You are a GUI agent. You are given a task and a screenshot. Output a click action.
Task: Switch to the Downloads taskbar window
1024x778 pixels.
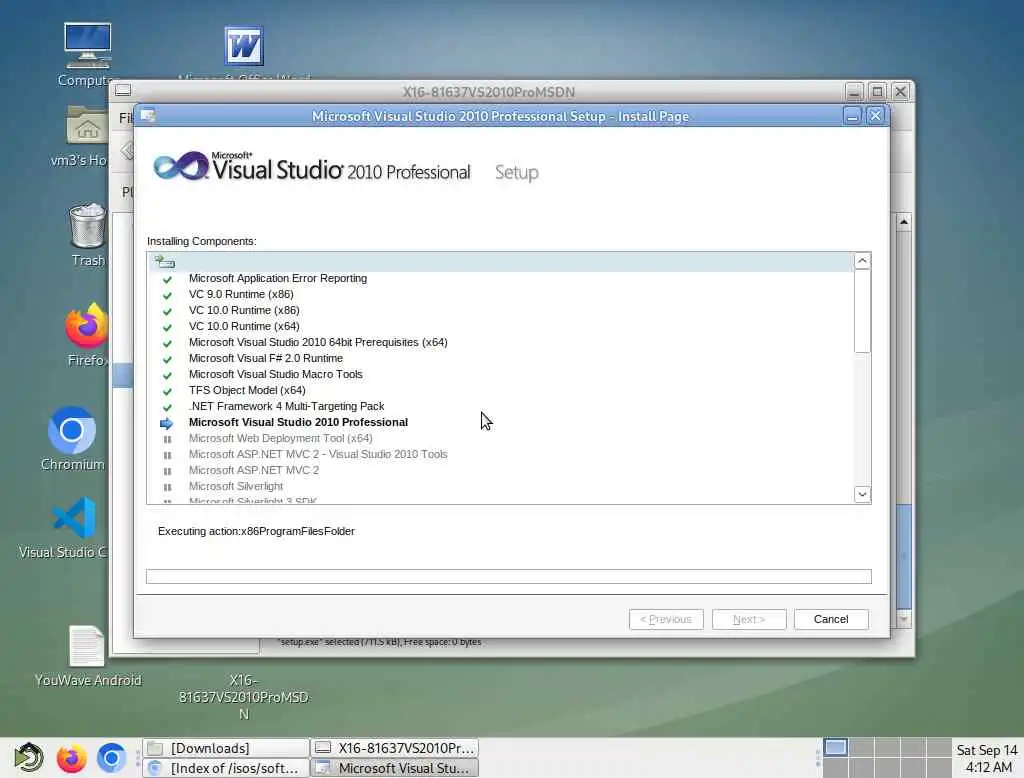click(226, 748)
